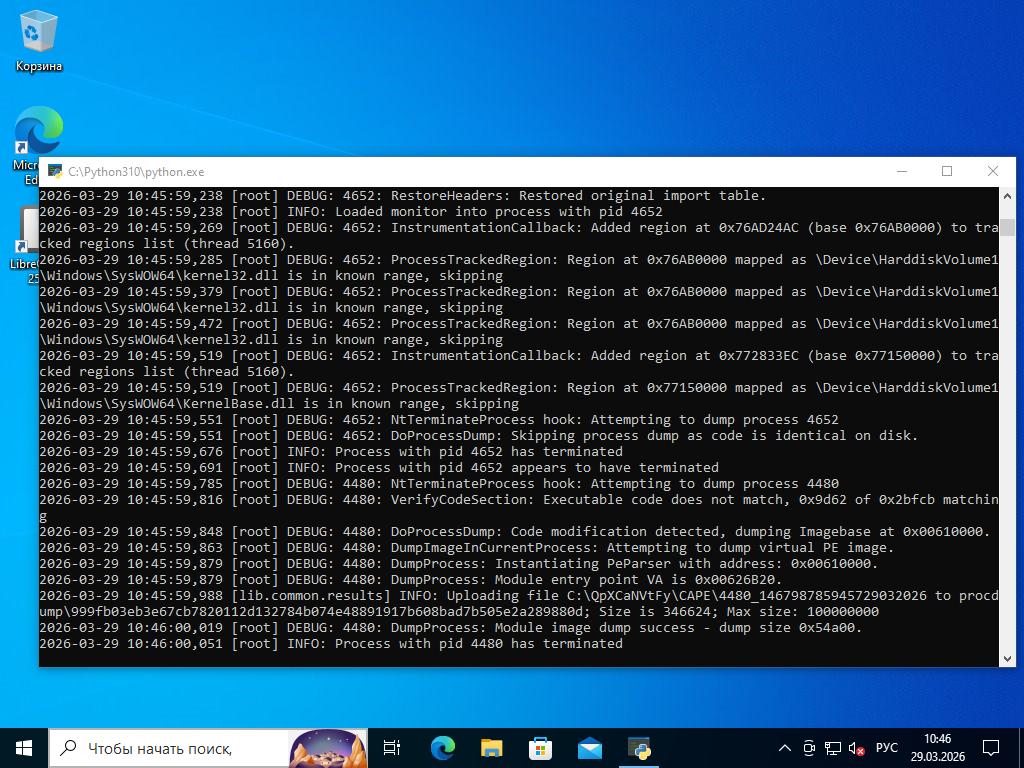
Task: Open the Recycle Bin (Корзина) desktop icon
Action: [38, 40]
